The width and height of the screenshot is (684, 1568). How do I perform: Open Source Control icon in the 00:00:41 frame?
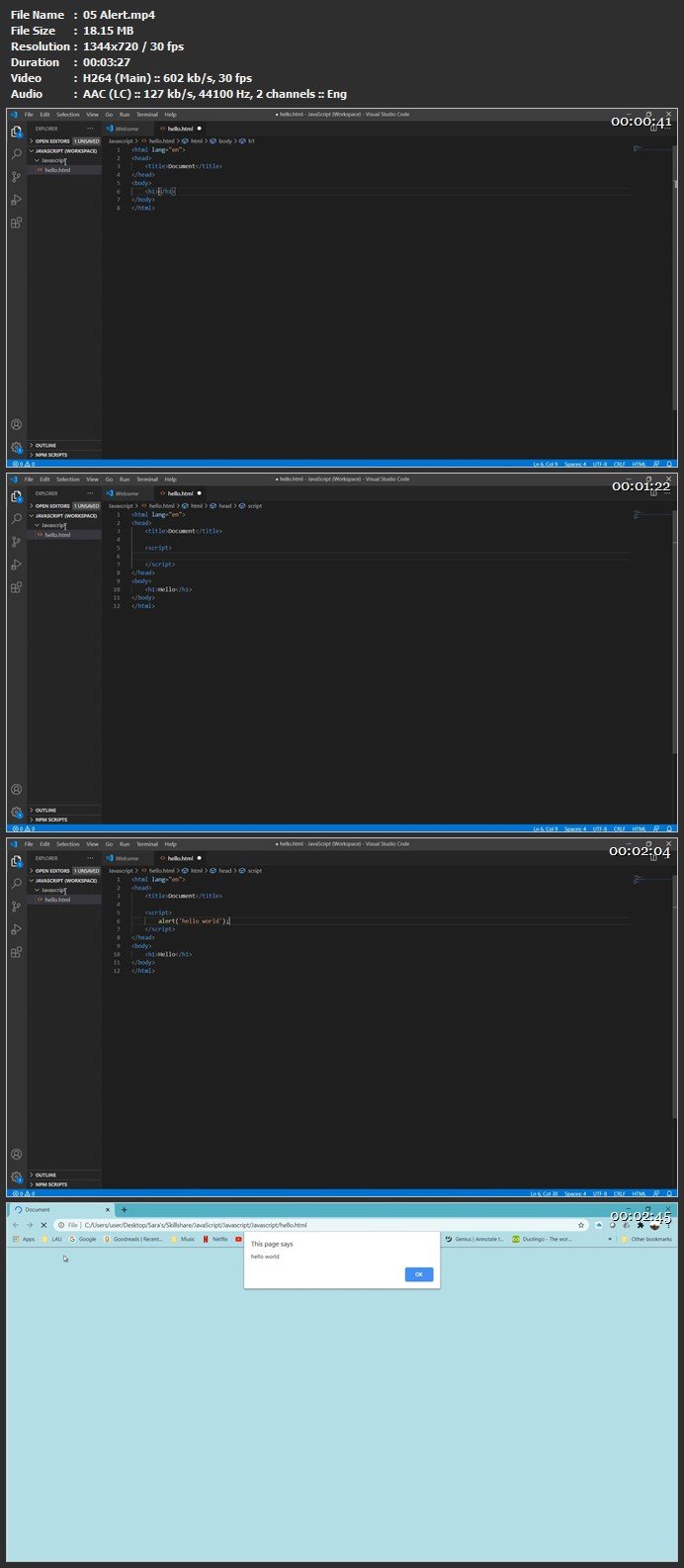[x=16, y=177]
